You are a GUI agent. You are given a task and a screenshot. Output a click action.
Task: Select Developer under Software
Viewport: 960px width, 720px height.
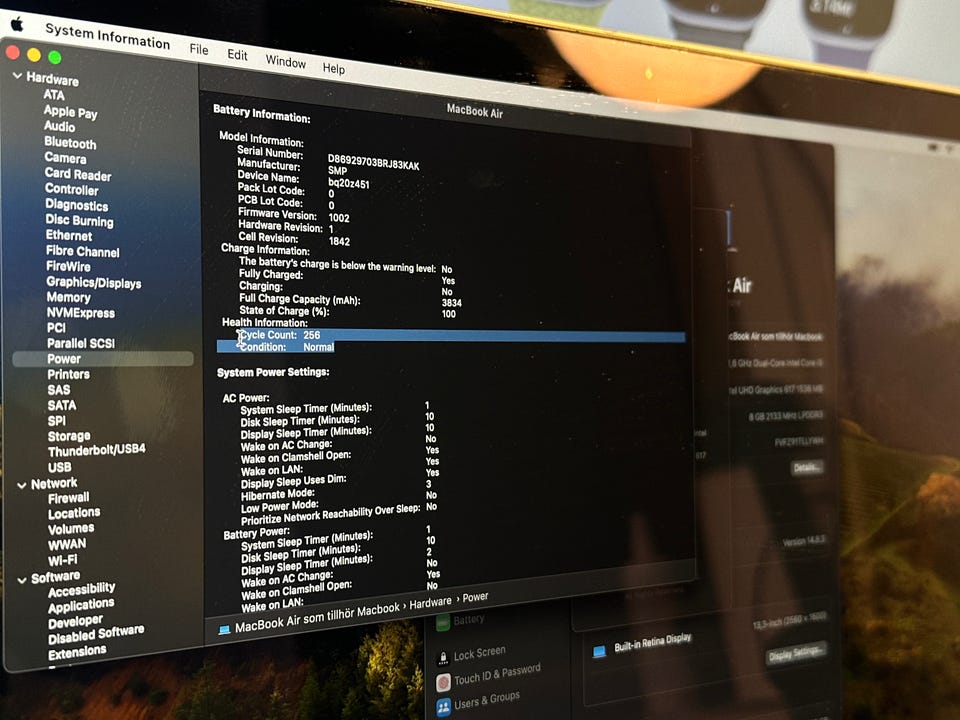pos(75,622)
